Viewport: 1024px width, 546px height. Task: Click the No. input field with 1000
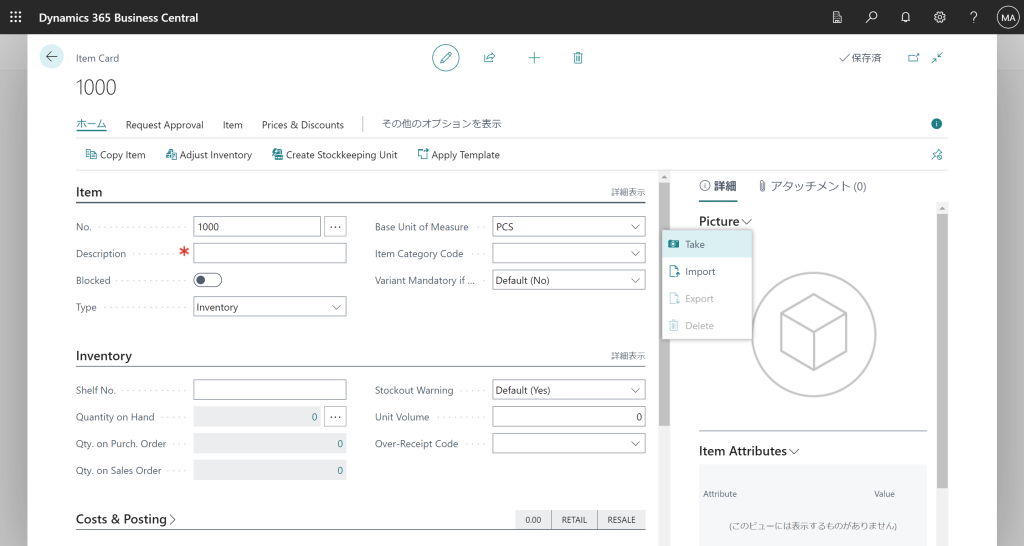coord(257,227)
